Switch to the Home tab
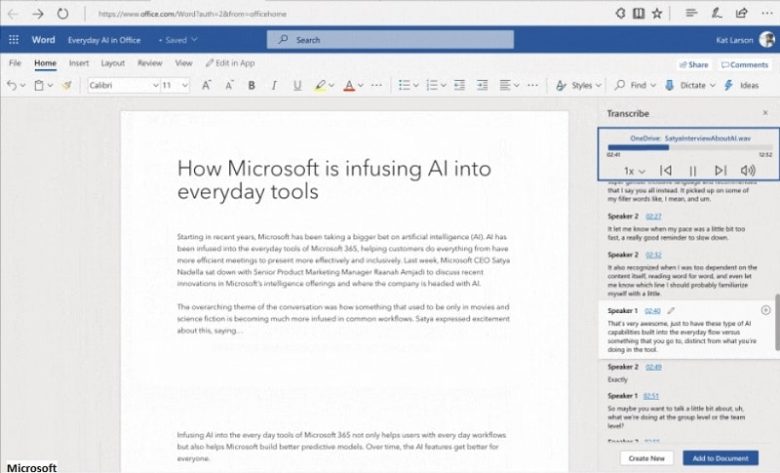Image resolution: width=780 pixels, height=473 pixels. (x=45, y=63)
